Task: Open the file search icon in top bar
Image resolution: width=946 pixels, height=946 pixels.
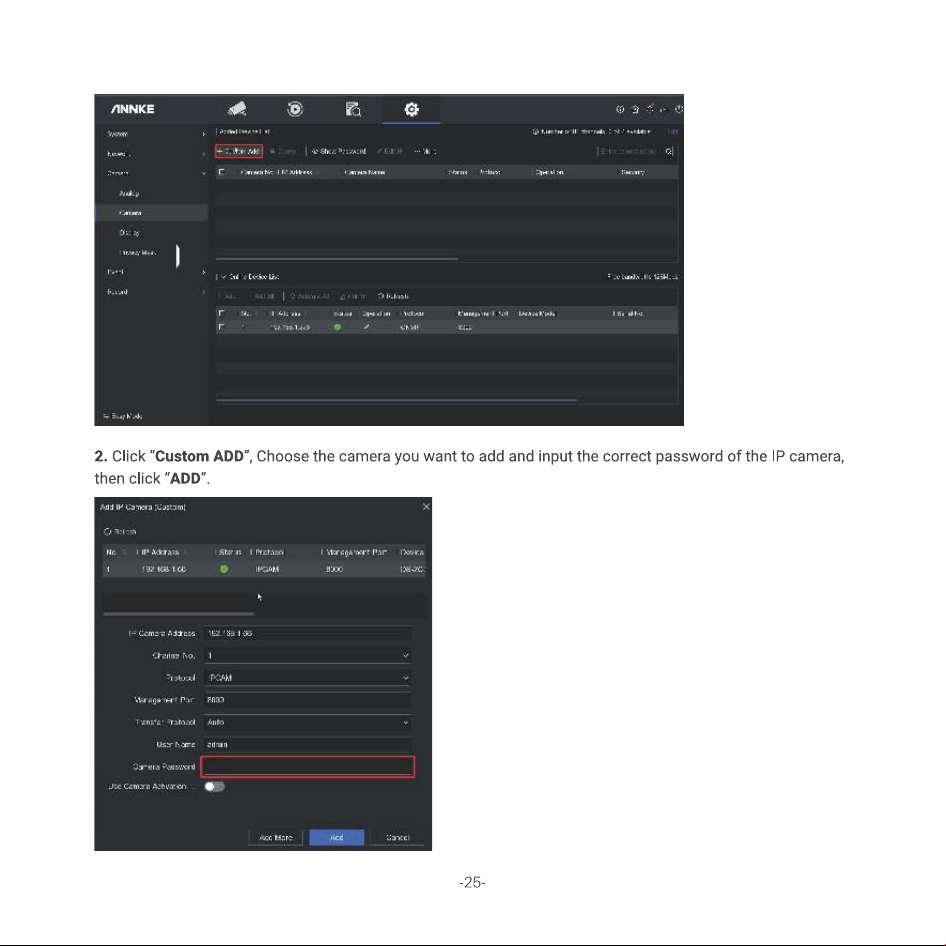Action: click(353, 109)
